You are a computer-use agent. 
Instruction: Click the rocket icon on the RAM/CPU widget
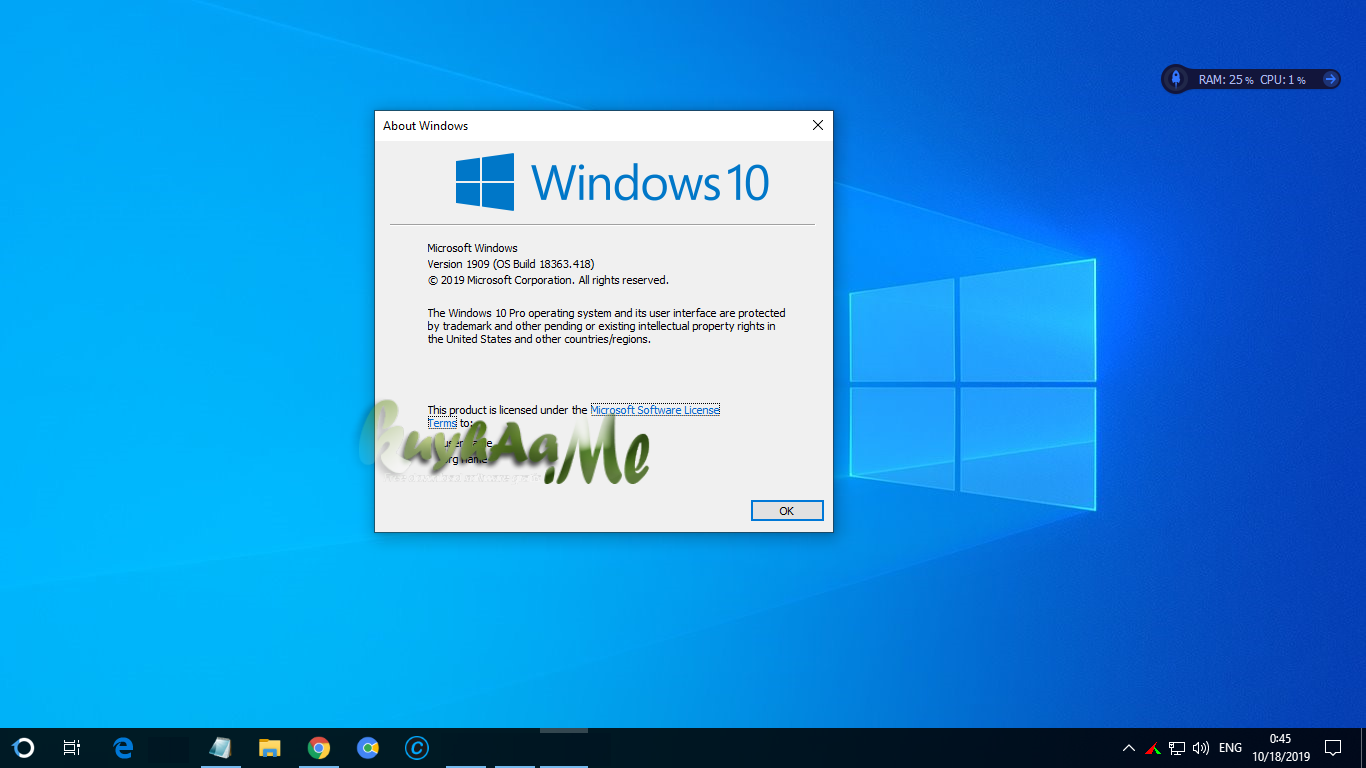pos(1175,78)
